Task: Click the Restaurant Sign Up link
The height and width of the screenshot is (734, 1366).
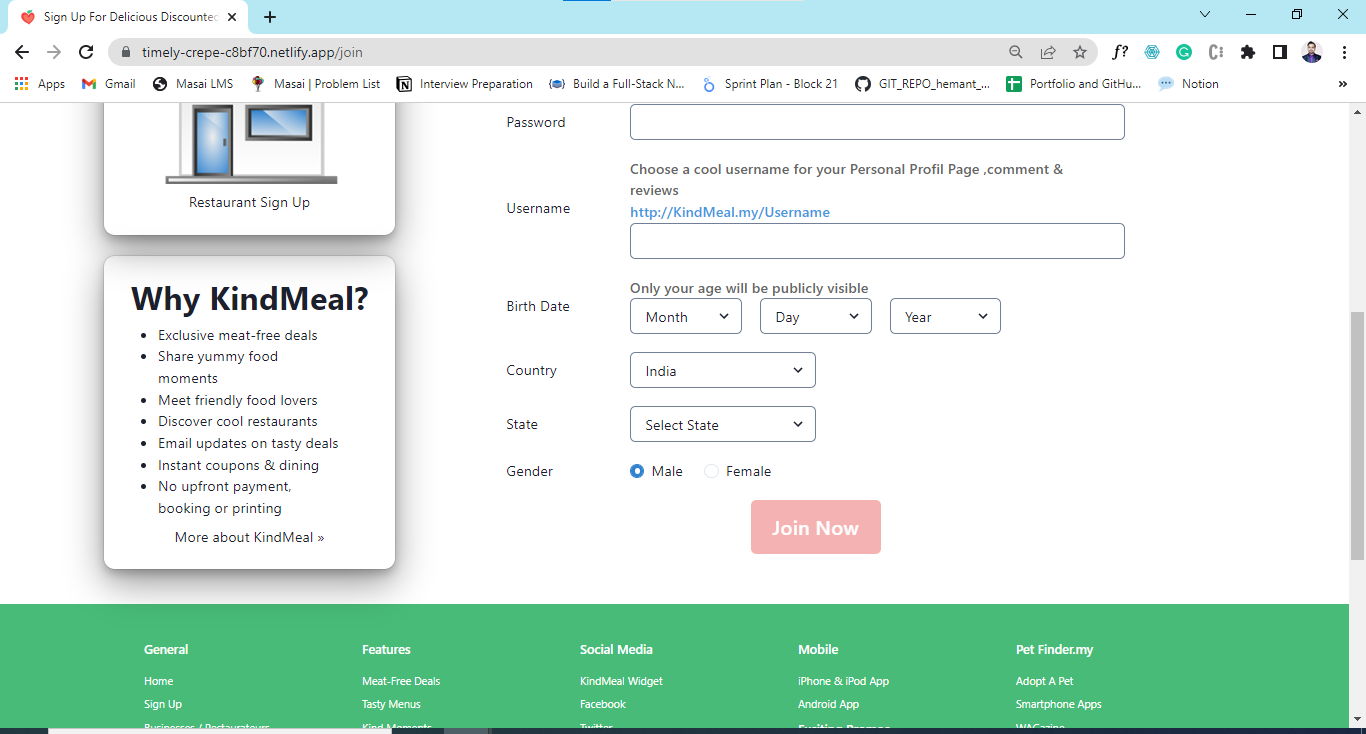Action: point(249,202)
